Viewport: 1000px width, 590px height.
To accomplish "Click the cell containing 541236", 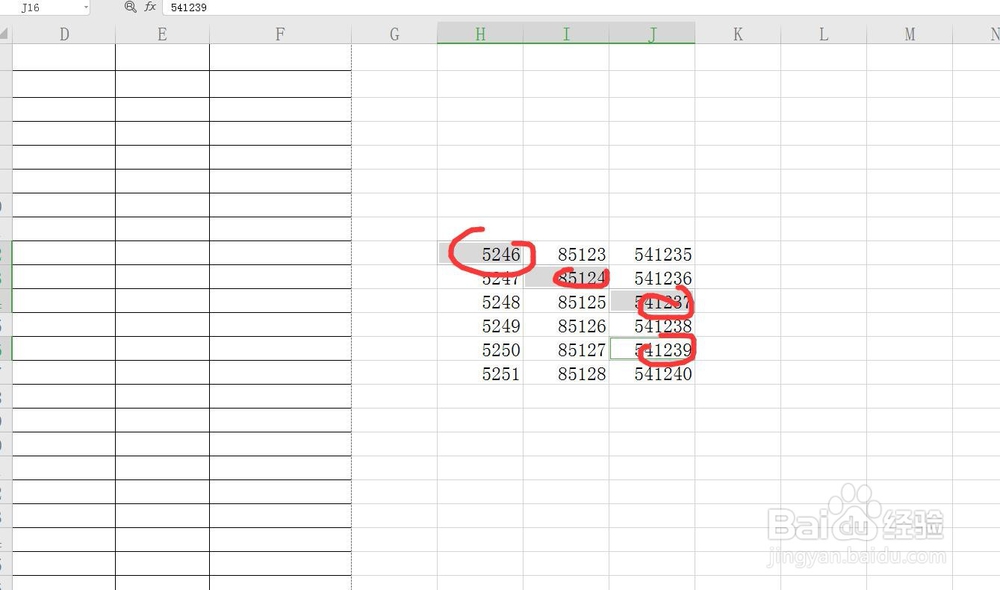I will coord(652,277).
